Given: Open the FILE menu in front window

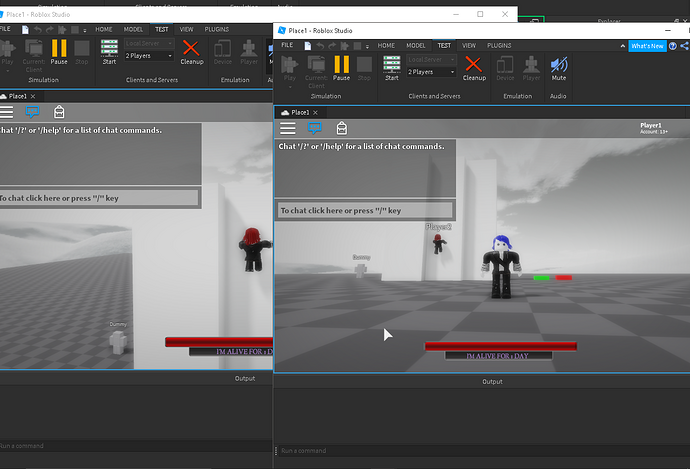Looking at the screenshot, I should point(287,45).
